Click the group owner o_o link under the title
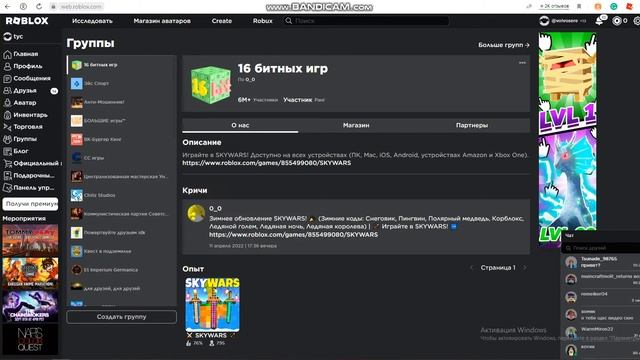640x360 pixels. click(x=250, y=80)
